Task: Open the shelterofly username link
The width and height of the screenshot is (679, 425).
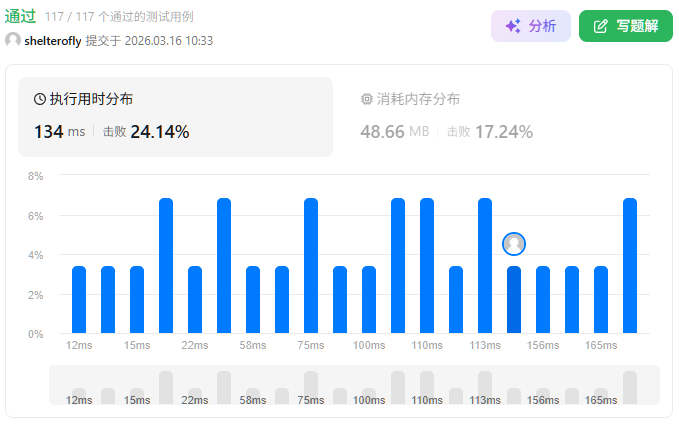Action: [52, 41]
